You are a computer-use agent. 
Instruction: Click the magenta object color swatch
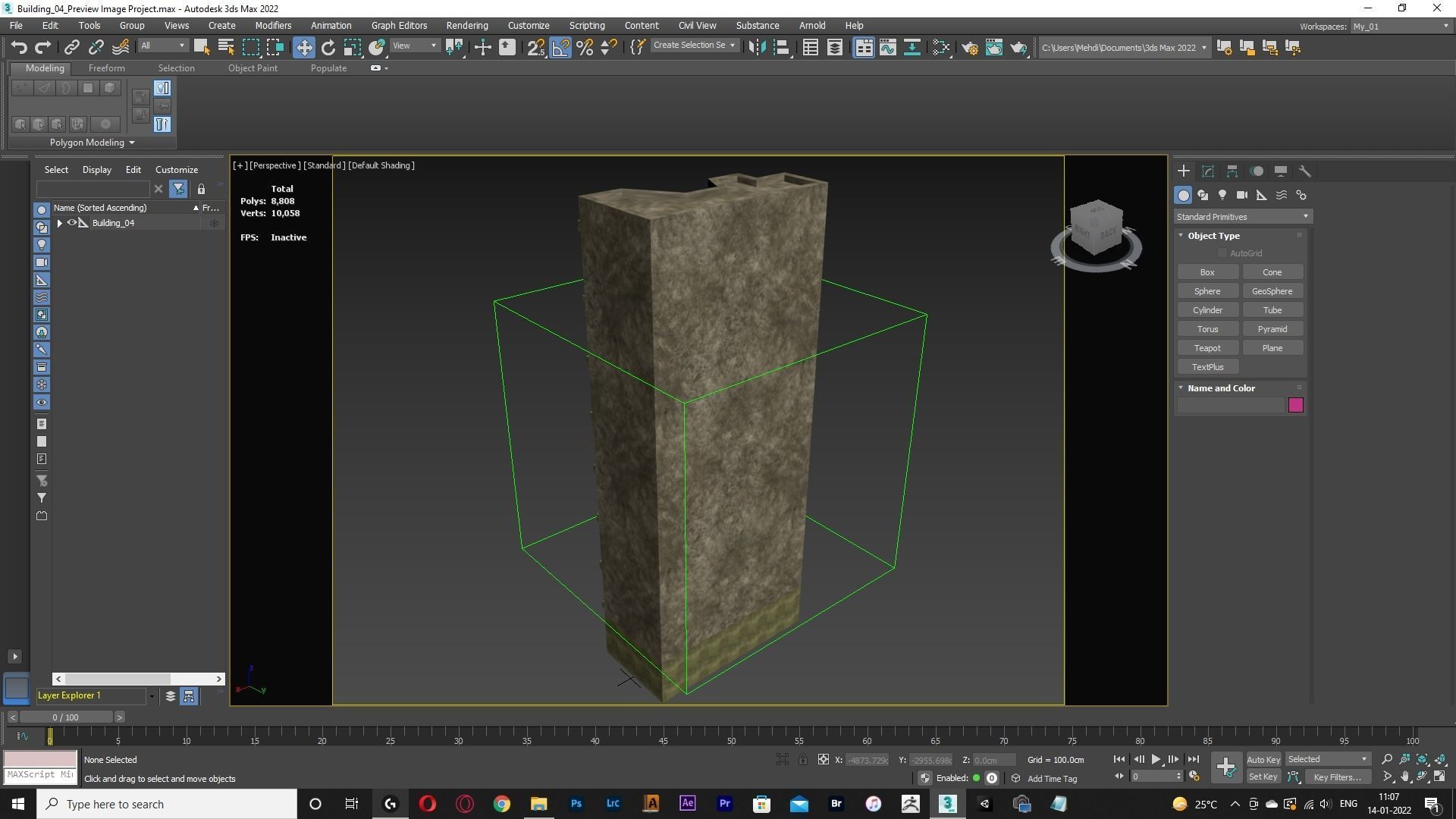(x=1295, y=405)
